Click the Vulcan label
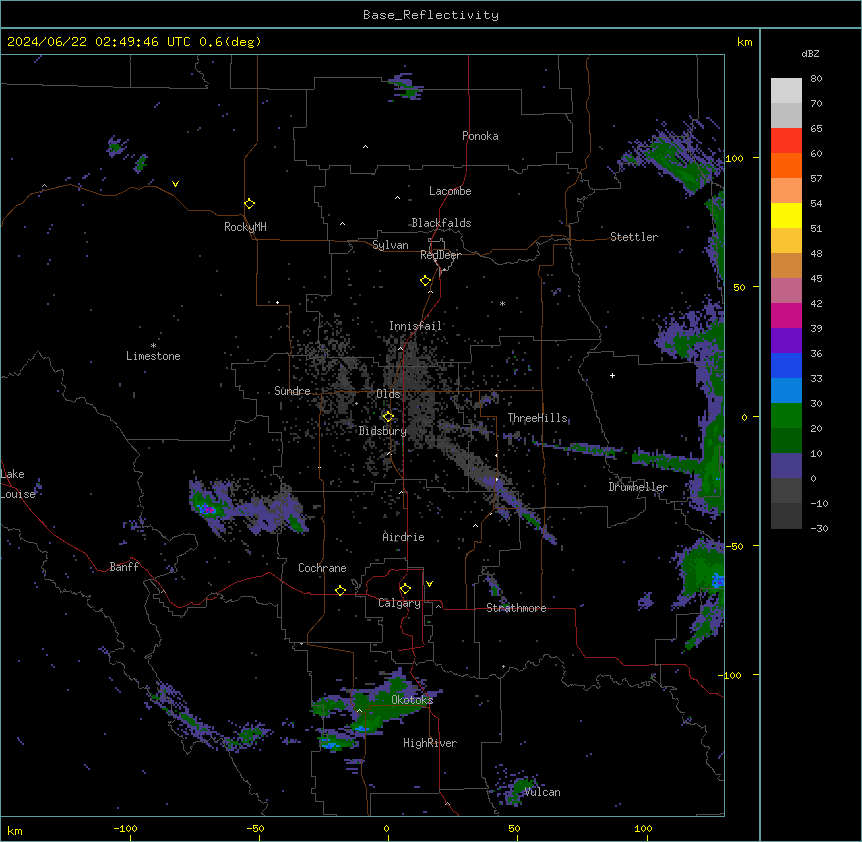This screenshot has width=862, height=842. (x=542, y=792)
